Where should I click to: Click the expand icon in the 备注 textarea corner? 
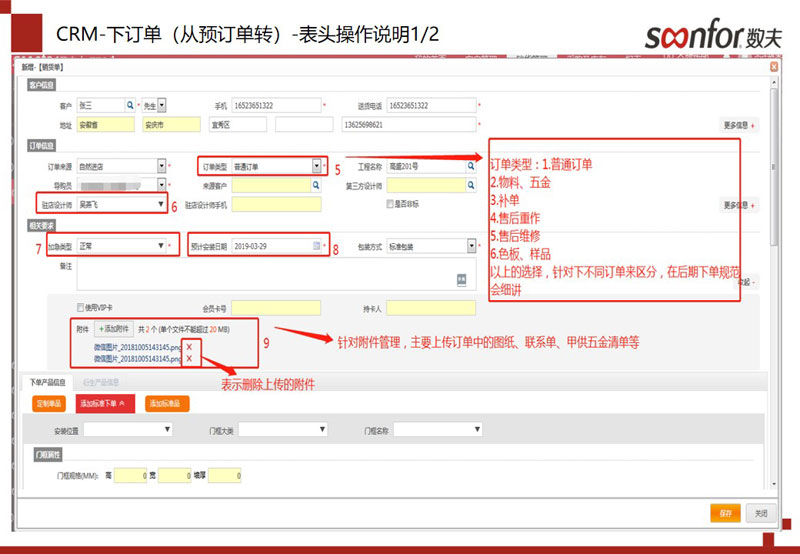462,278
